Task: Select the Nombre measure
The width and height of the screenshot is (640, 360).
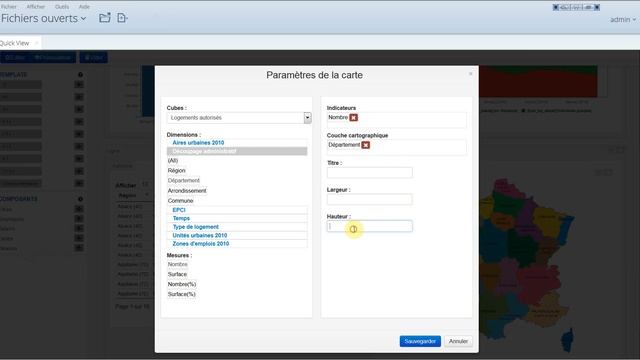Action: tap(178, 264)
